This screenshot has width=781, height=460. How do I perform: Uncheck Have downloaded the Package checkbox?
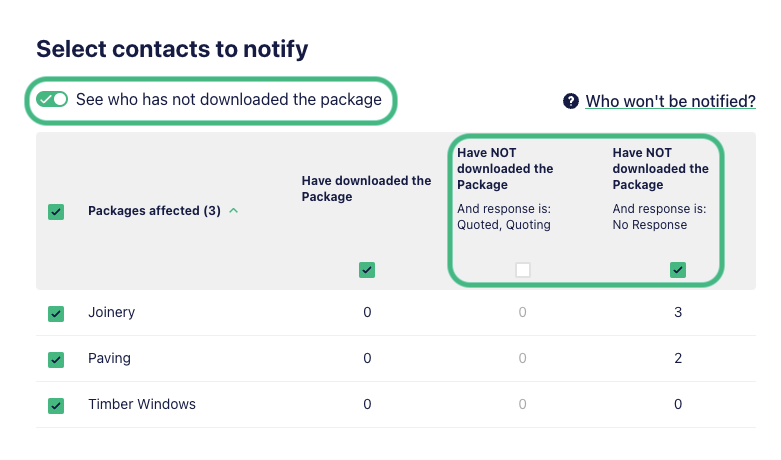(x=367, y=270)
